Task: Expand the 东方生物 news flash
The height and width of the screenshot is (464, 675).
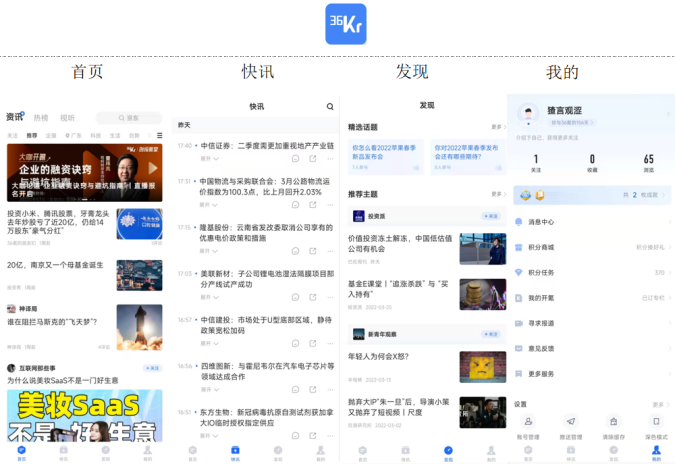Action: click(210, 436)
